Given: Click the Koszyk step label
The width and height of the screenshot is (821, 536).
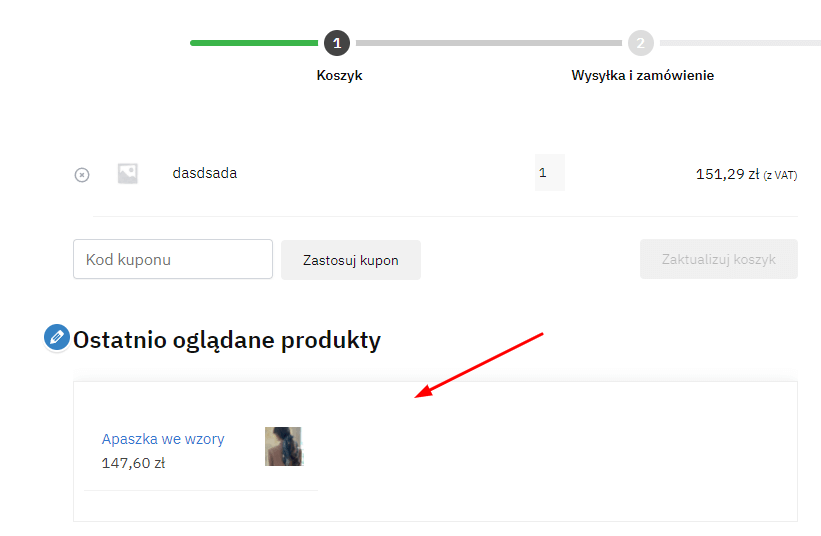Looking at the screenshot, I should 339,75.
